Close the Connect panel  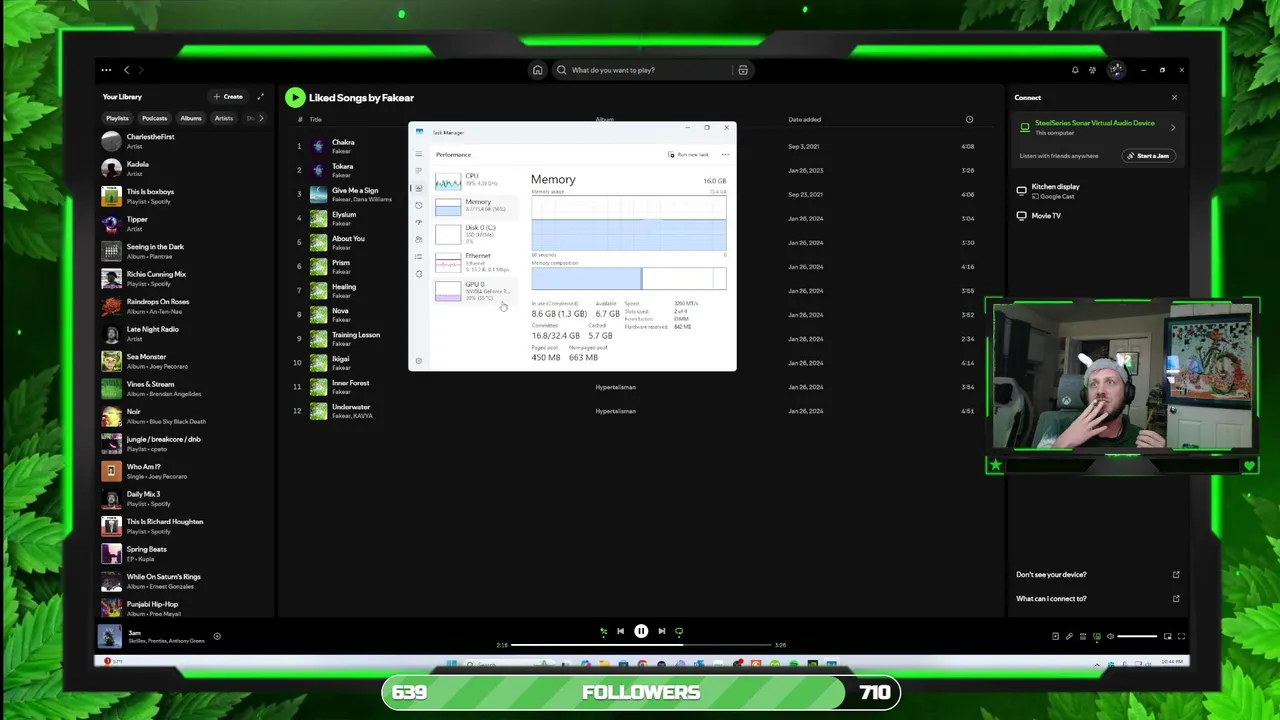[x=1174, y=97]
